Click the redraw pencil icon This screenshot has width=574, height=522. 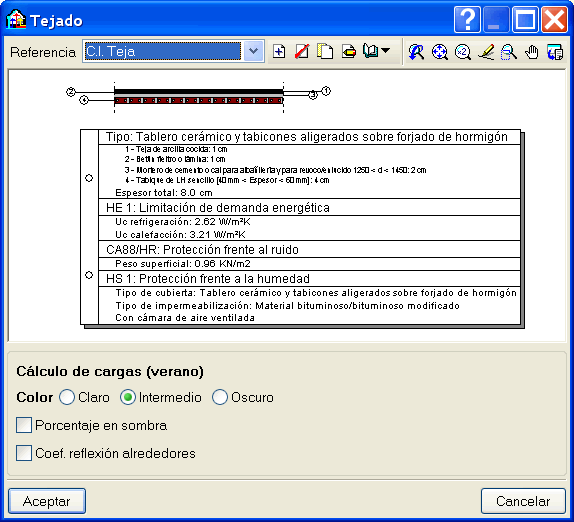coord(486,52)
